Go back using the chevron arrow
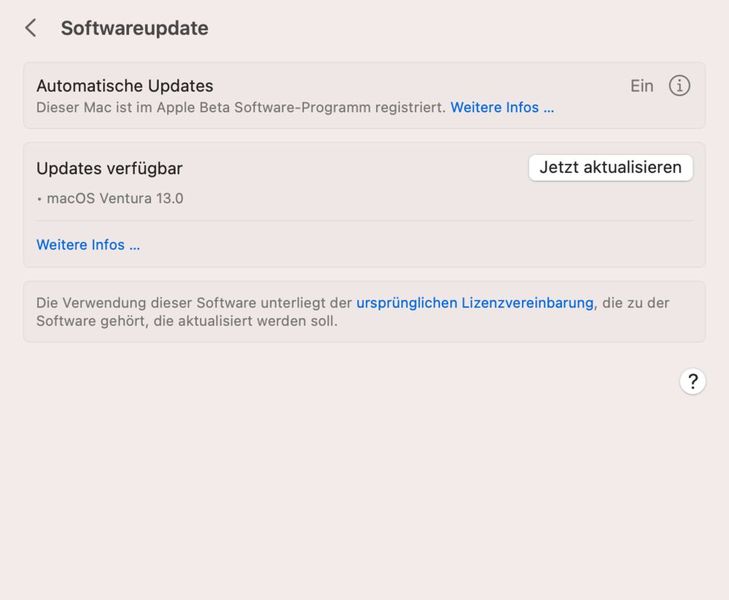The image size is (729, 600). click(31, 28)
